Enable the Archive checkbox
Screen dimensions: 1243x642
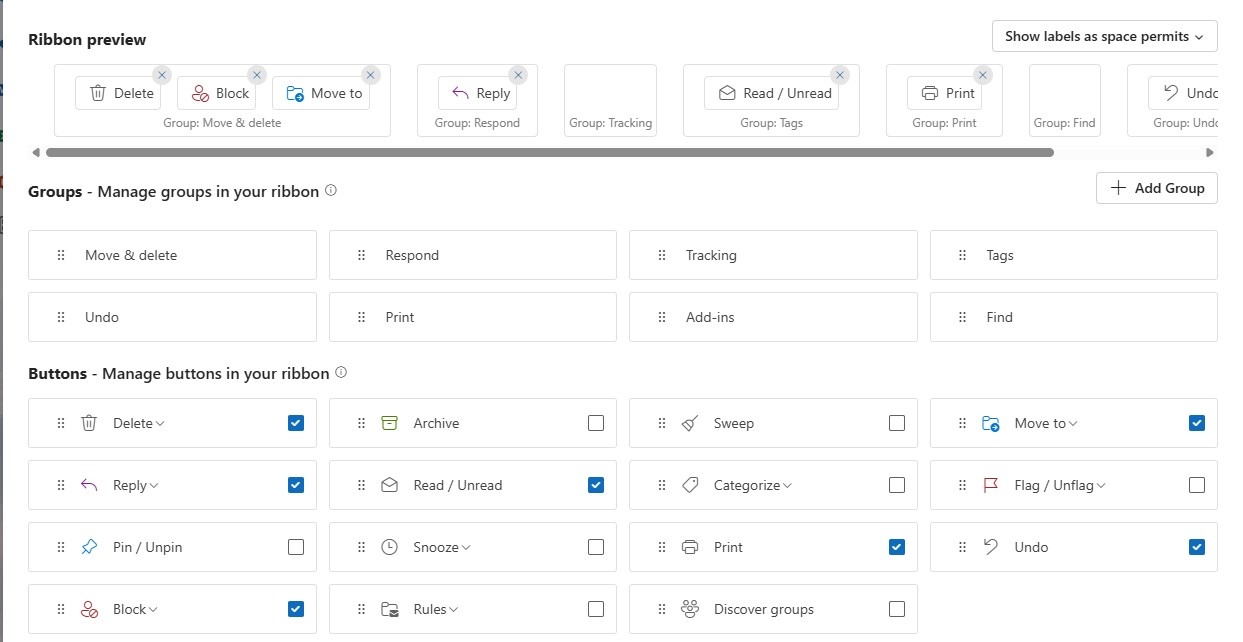(596, 423)
